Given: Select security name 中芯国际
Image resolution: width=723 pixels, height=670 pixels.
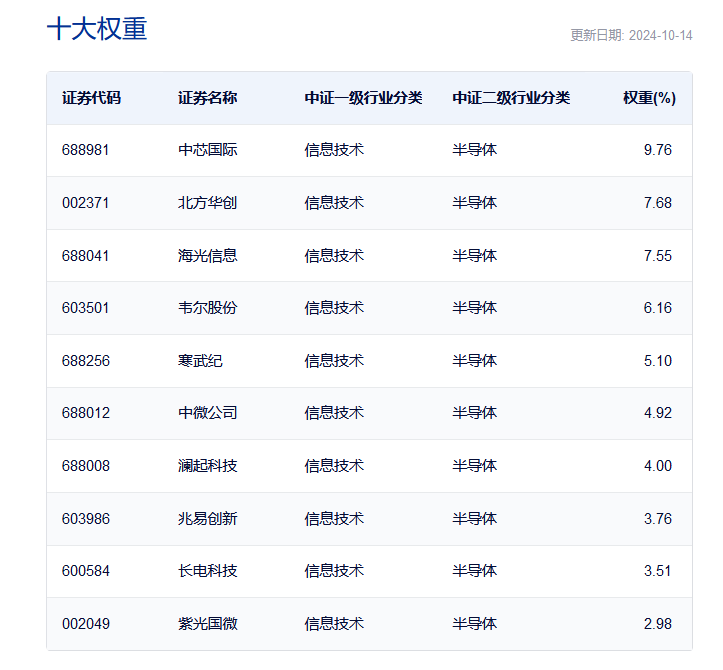Looking at the screenshot, I should [x=207, y=150].
